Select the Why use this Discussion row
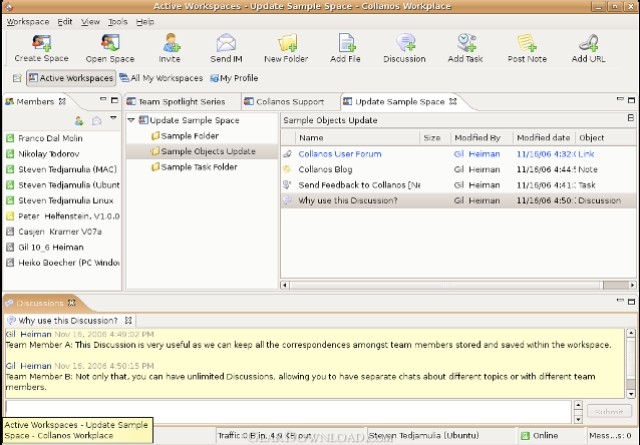640x445 pixels. coord(458,200)
